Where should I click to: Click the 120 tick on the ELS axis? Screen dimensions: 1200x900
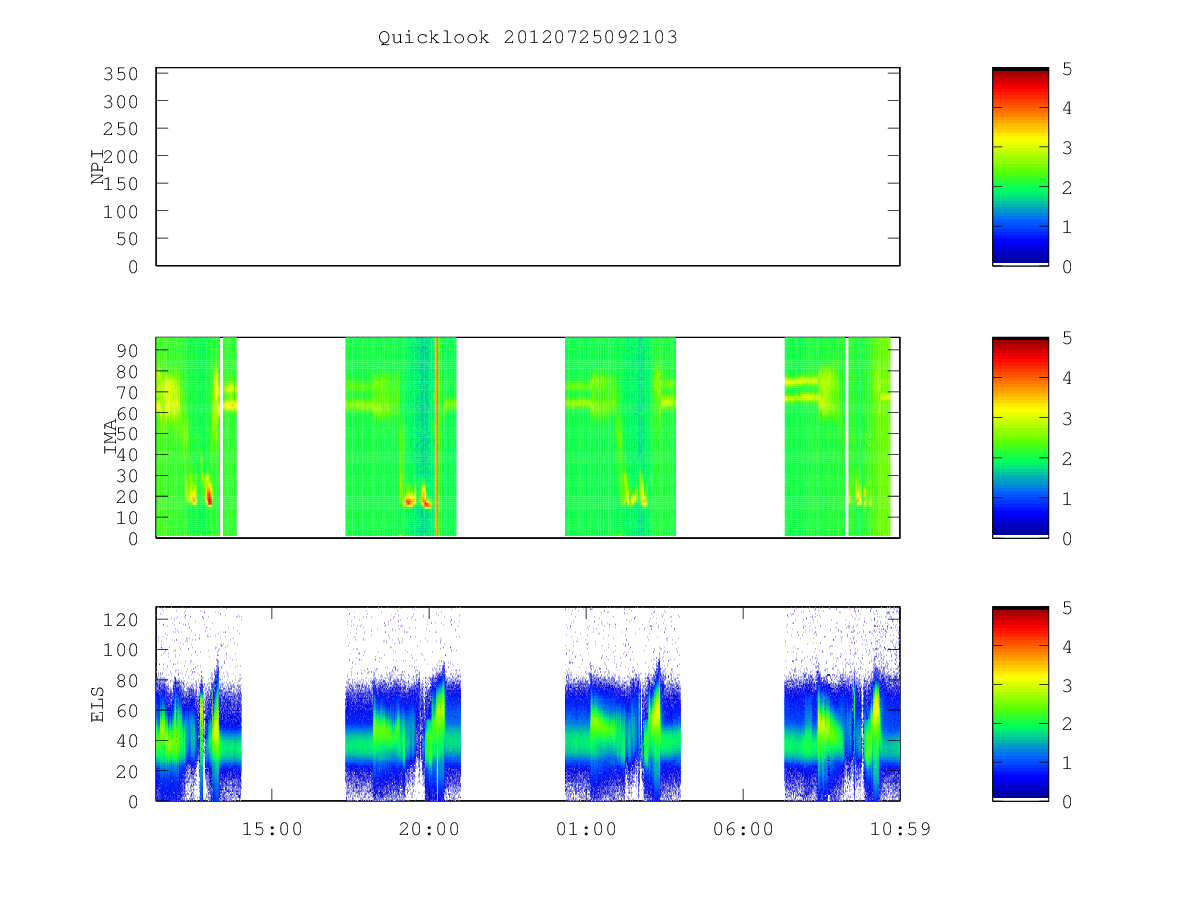coord(122,620)
